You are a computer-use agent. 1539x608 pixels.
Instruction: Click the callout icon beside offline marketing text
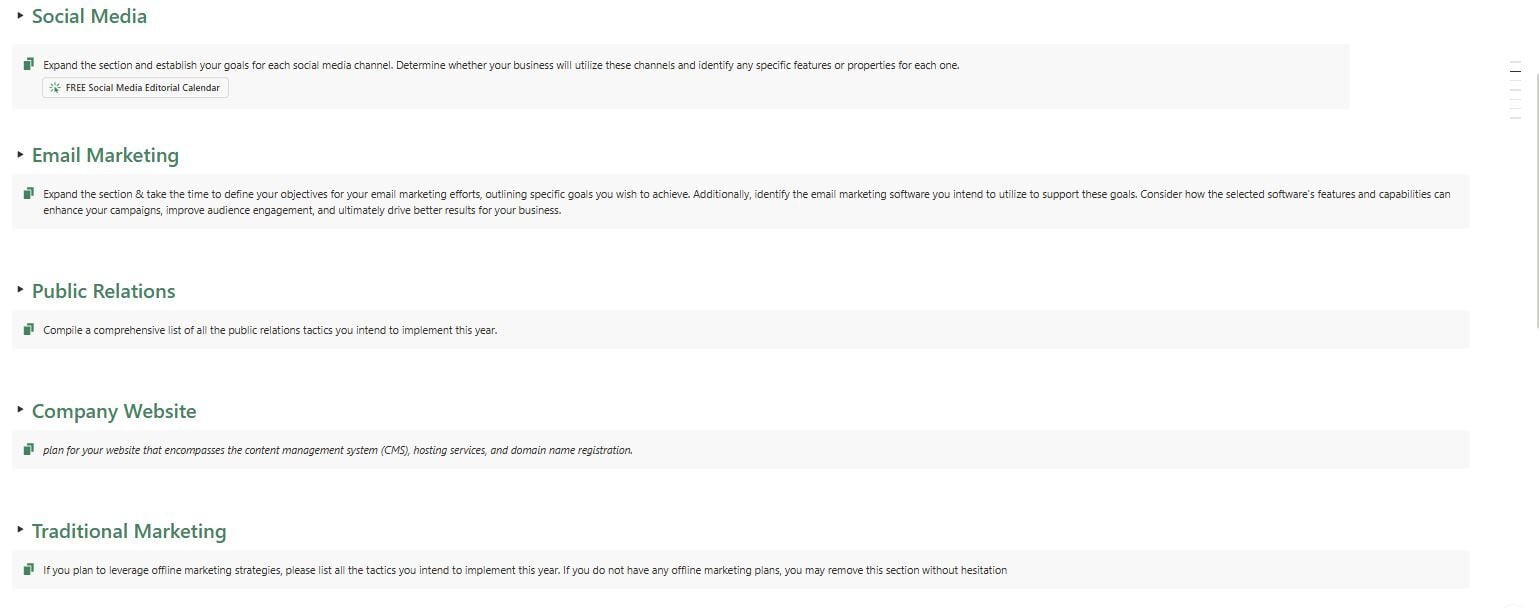29,569
